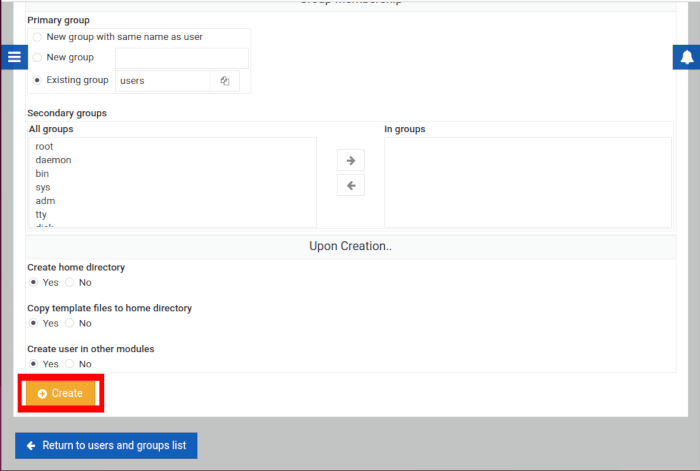
Task: Set Create user in other modules to Yes
Action: (33, 364)
